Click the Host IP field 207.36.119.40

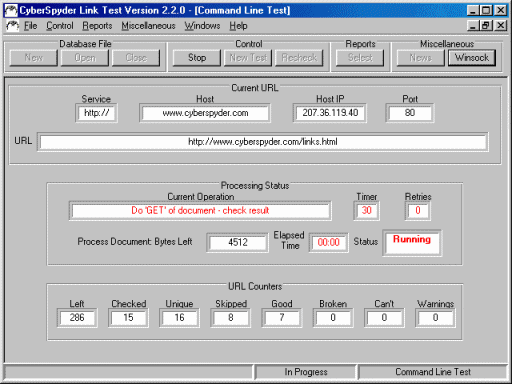(x=330, y=113)
